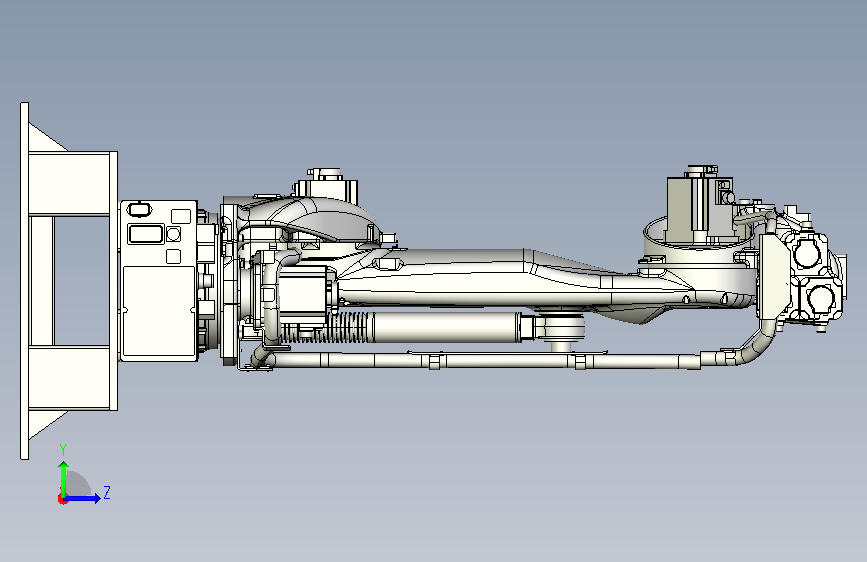Click the blue Z axis arrow of triad
867x562 pixels.
[84, 498]
